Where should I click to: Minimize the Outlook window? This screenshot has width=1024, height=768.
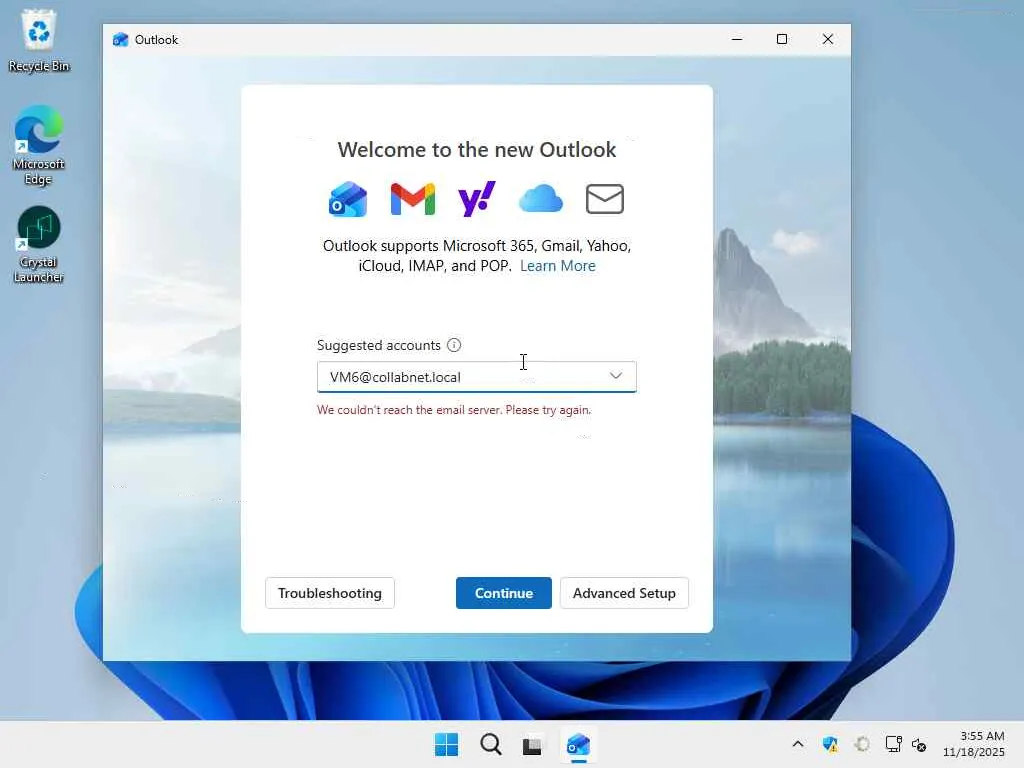pos(737,39)
